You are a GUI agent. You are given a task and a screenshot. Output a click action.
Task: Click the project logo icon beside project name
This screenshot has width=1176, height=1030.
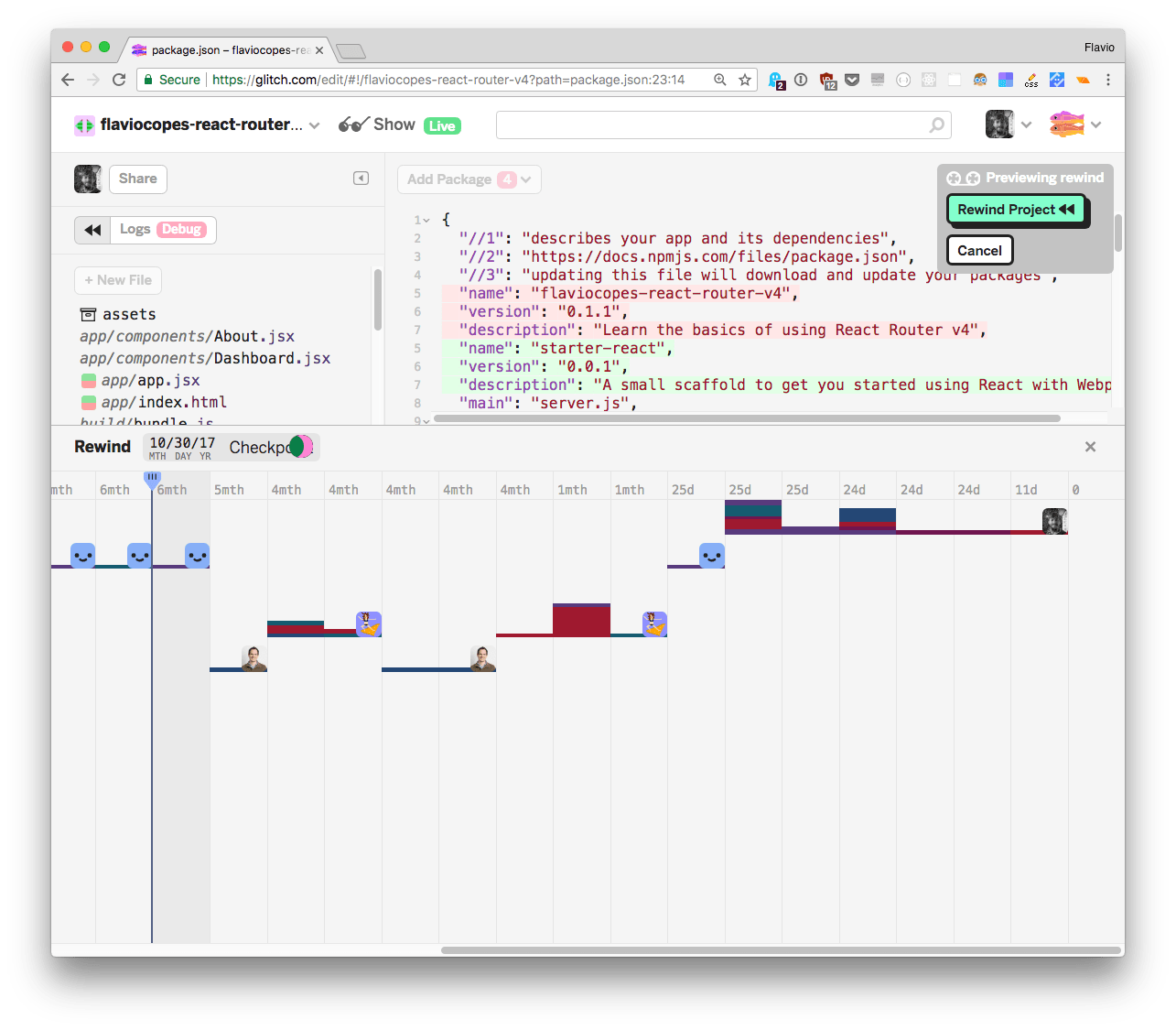[x=84, y=125]
